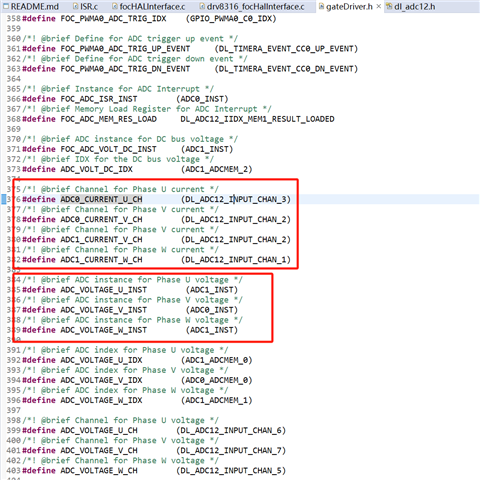The width and height of the screenshot is (480, 480).
Task: Click FOC_ADC_MEM_RES_LOAD macro name
Action: point(109,119)
